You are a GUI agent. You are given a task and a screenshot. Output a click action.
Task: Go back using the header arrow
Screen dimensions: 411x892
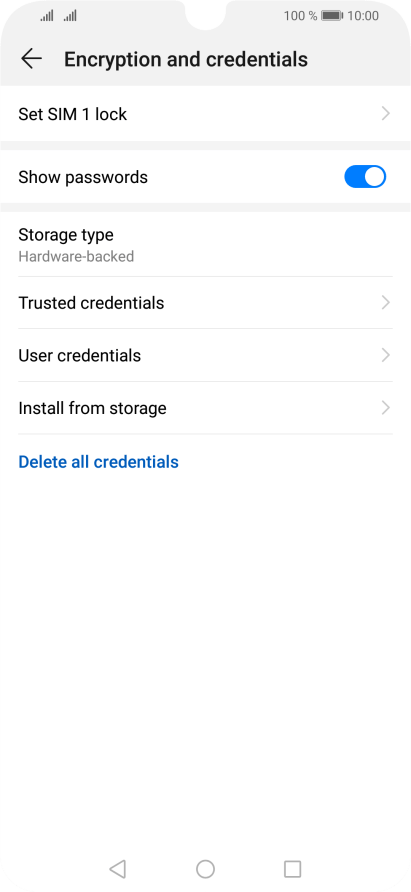click(31, 59)
